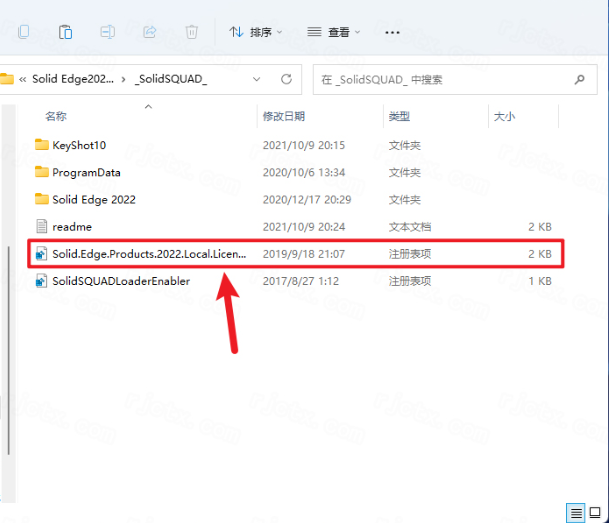
Task: Open the 查看 view dropdown
Action: (x=334, y=32)
